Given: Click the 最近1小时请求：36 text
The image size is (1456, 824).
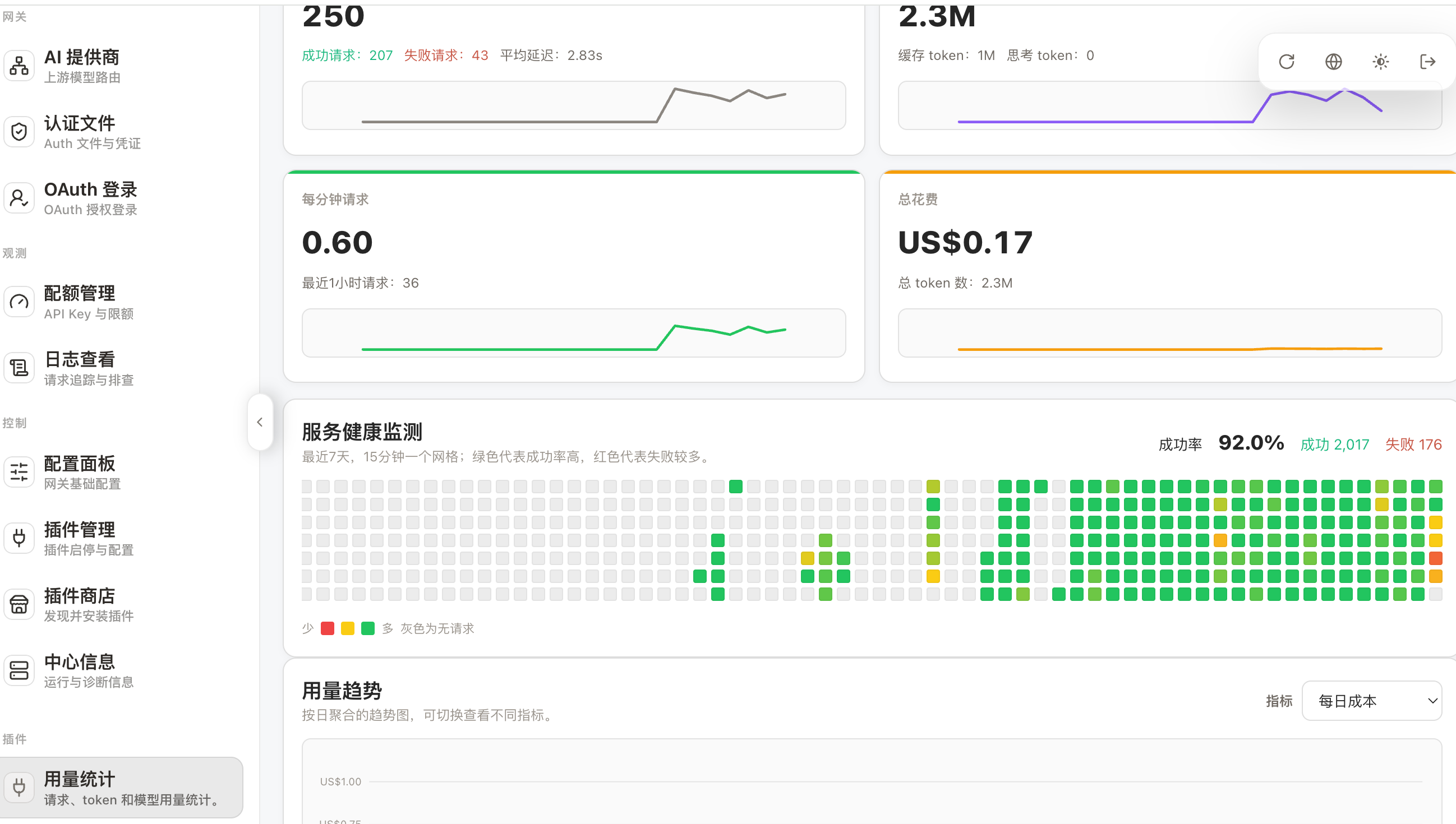Looking at the screenshot, I should coord(360,283).
